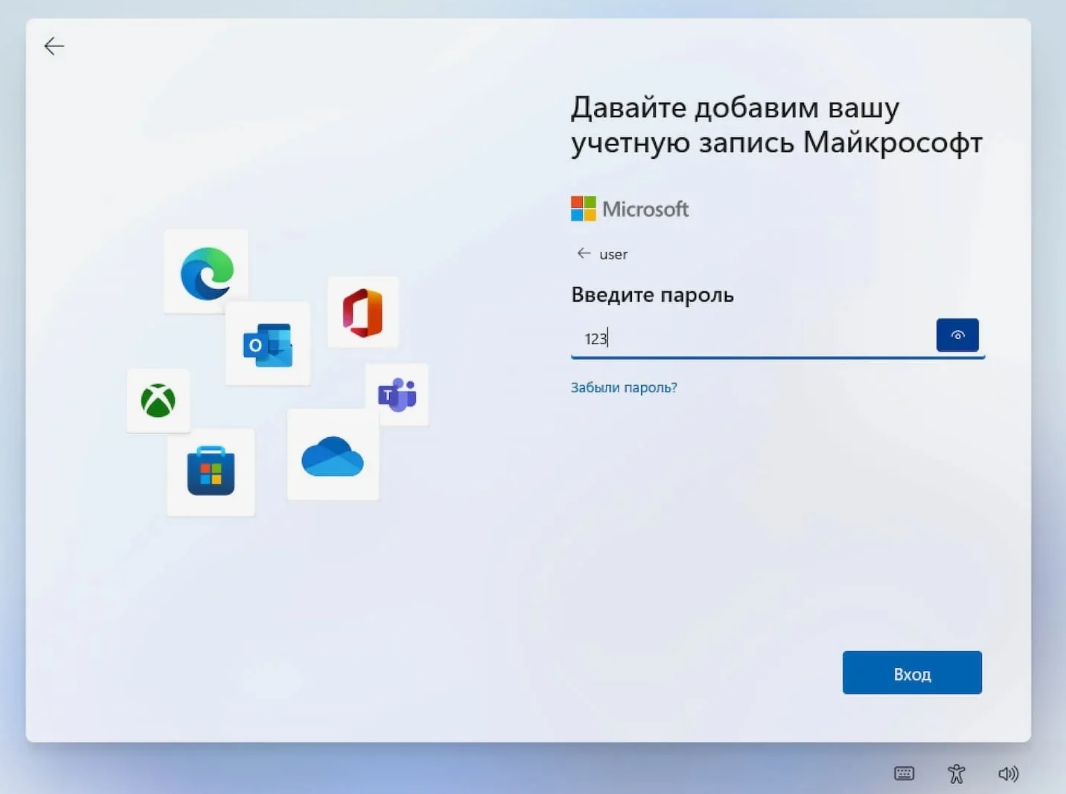Click the Введите пароль heading area
Screen dimensions: 1066x794
651,294
